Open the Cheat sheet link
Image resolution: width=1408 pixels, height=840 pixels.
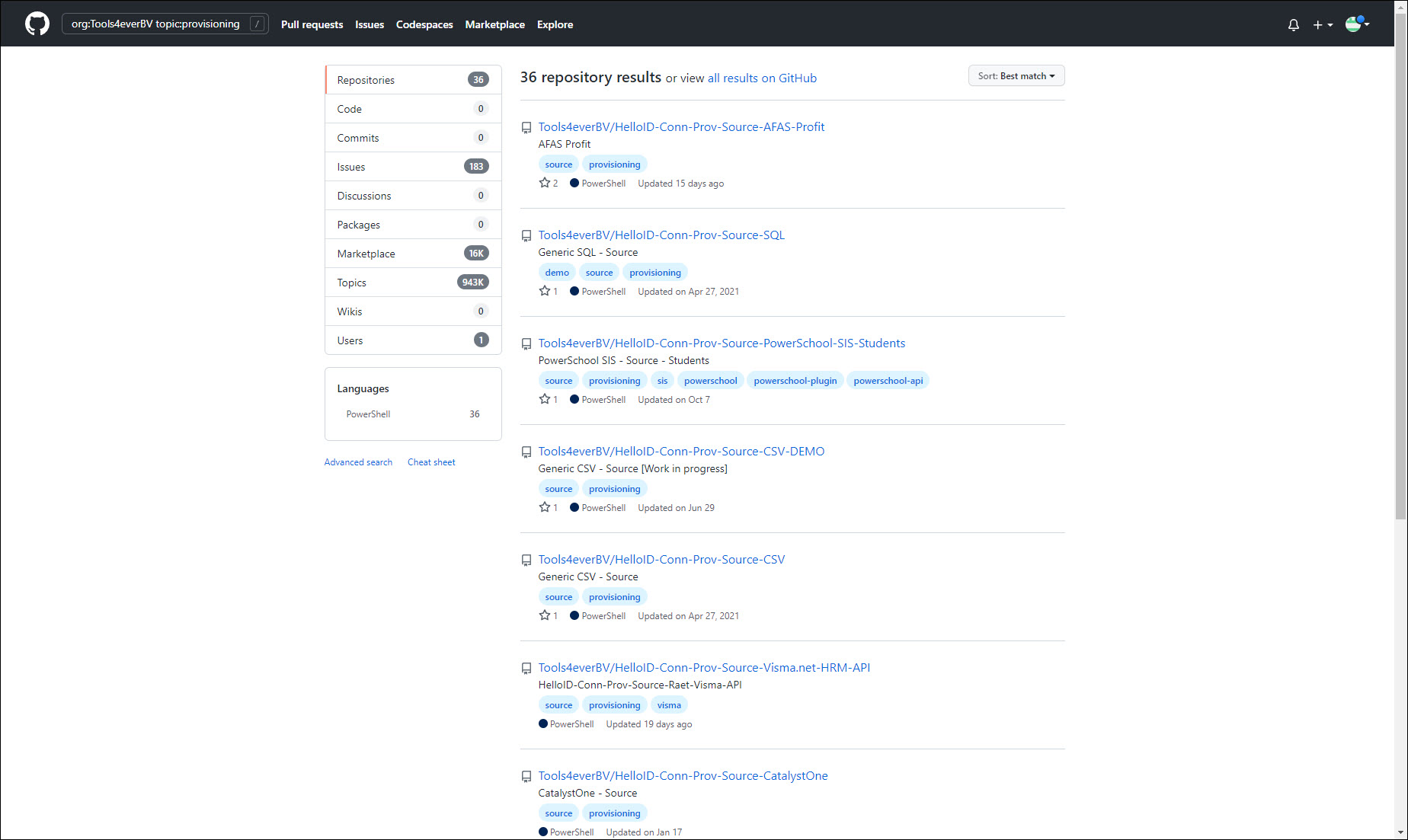[431, 462]
